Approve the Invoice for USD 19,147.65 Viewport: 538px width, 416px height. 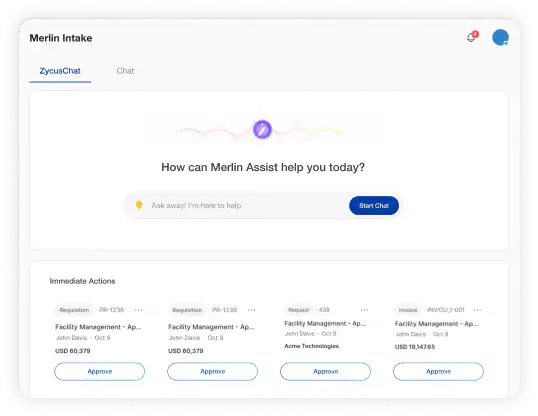coord(438,371)
